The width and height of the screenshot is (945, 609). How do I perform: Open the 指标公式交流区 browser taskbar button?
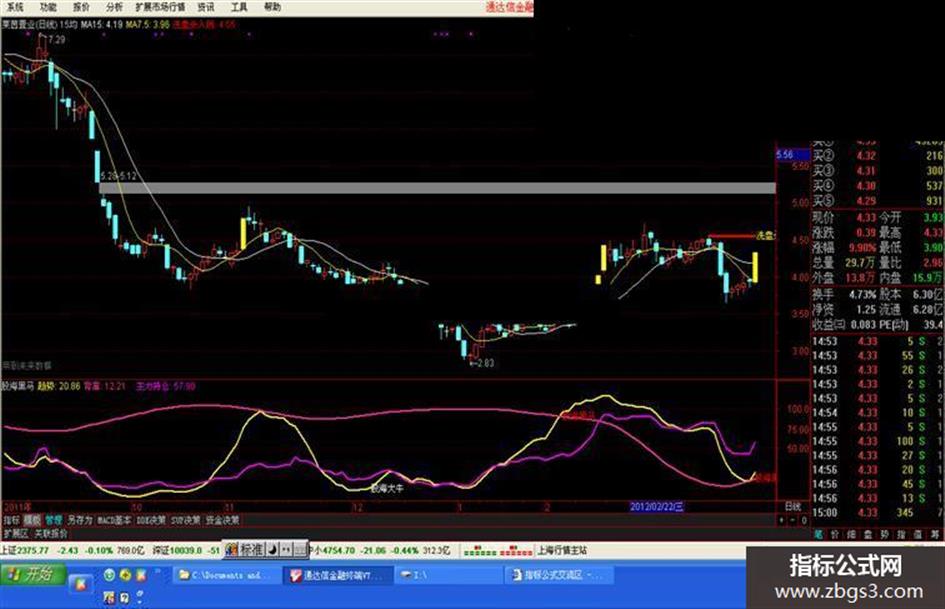point(558,575)
